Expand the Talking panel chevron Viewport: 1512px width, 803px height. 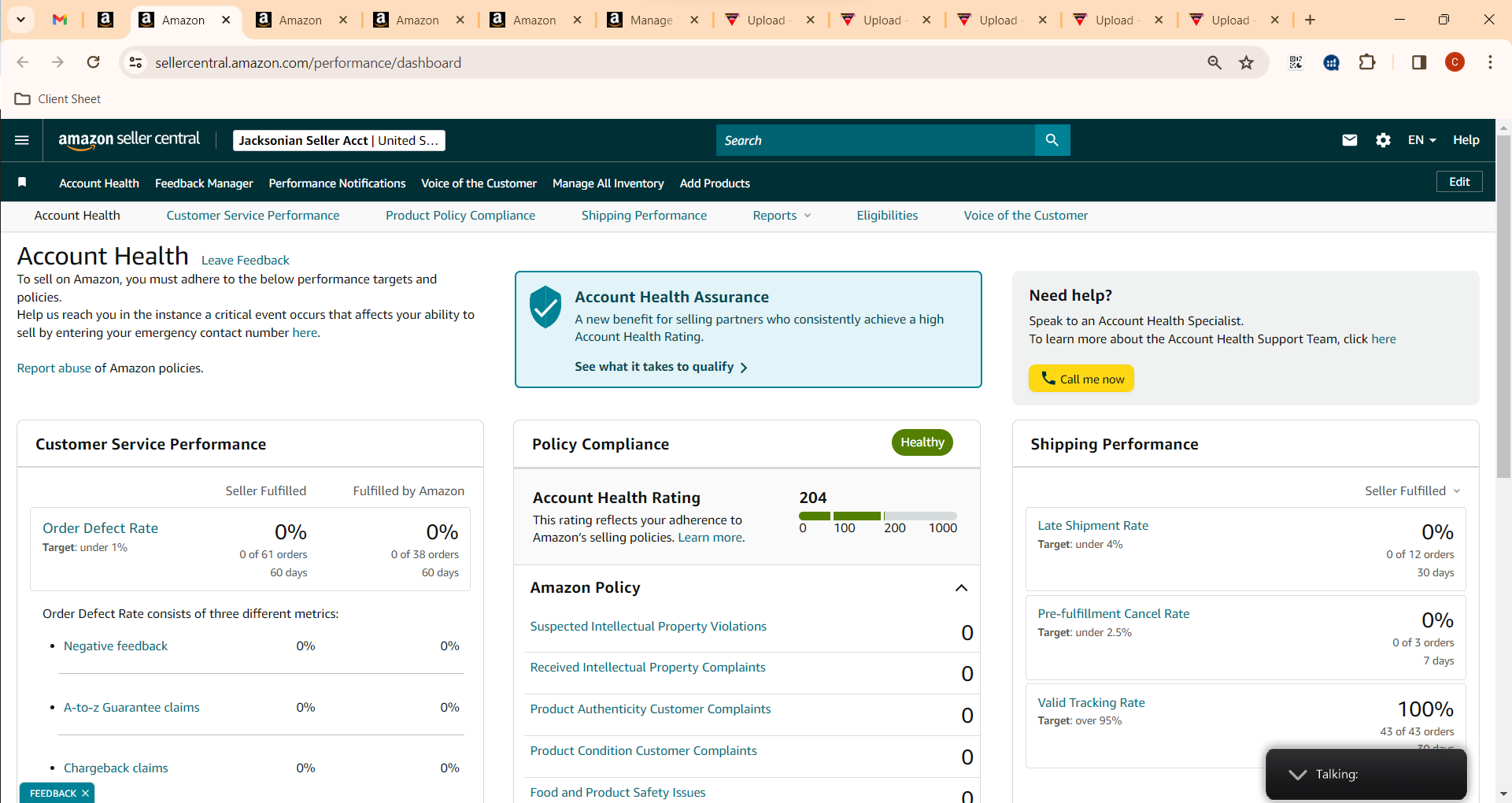point(1298,775)
